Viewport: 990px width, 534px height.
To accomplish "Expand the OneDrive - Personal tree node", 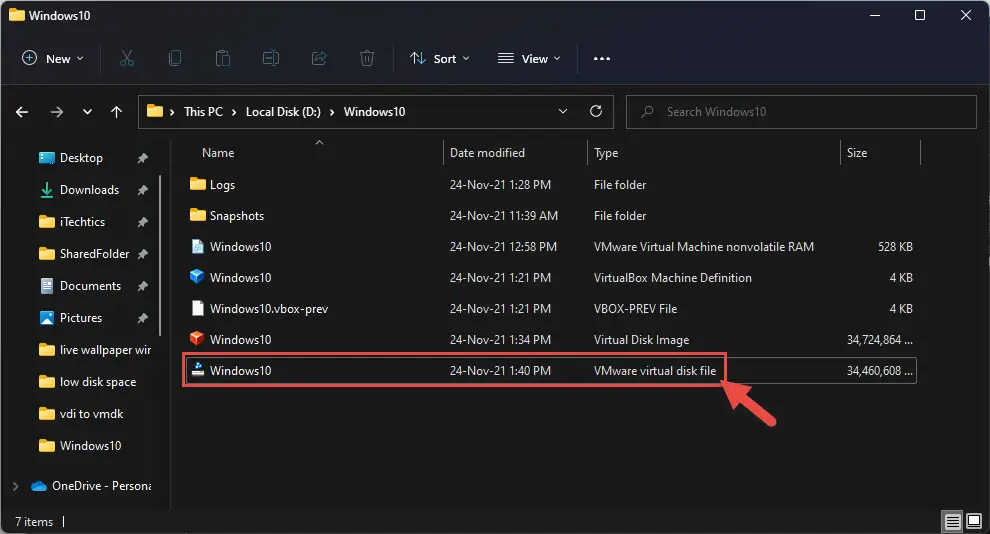I will (16, 486).
